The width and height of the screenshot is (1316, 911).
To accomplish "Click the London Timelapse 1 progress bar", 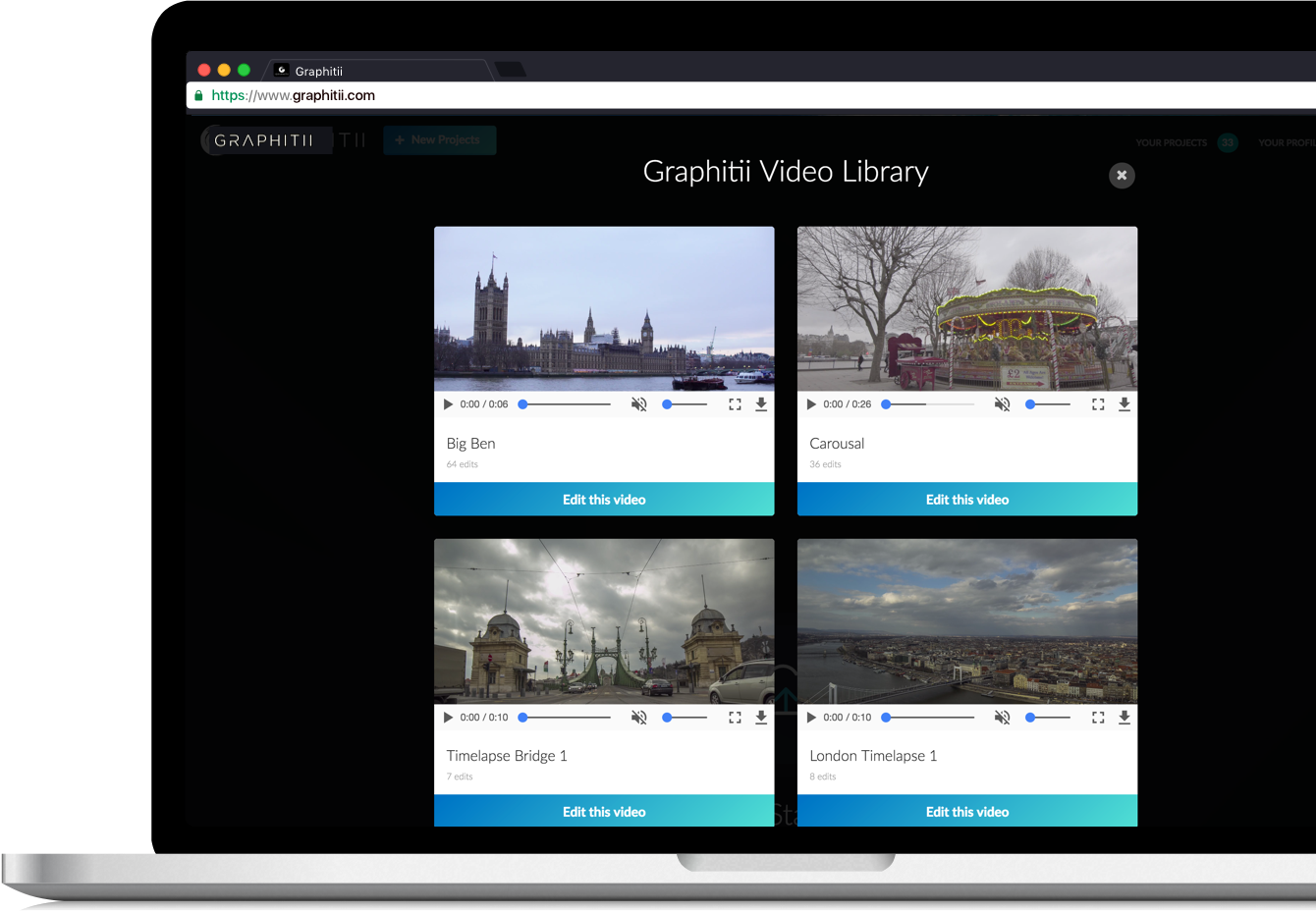I will [928, 718].
